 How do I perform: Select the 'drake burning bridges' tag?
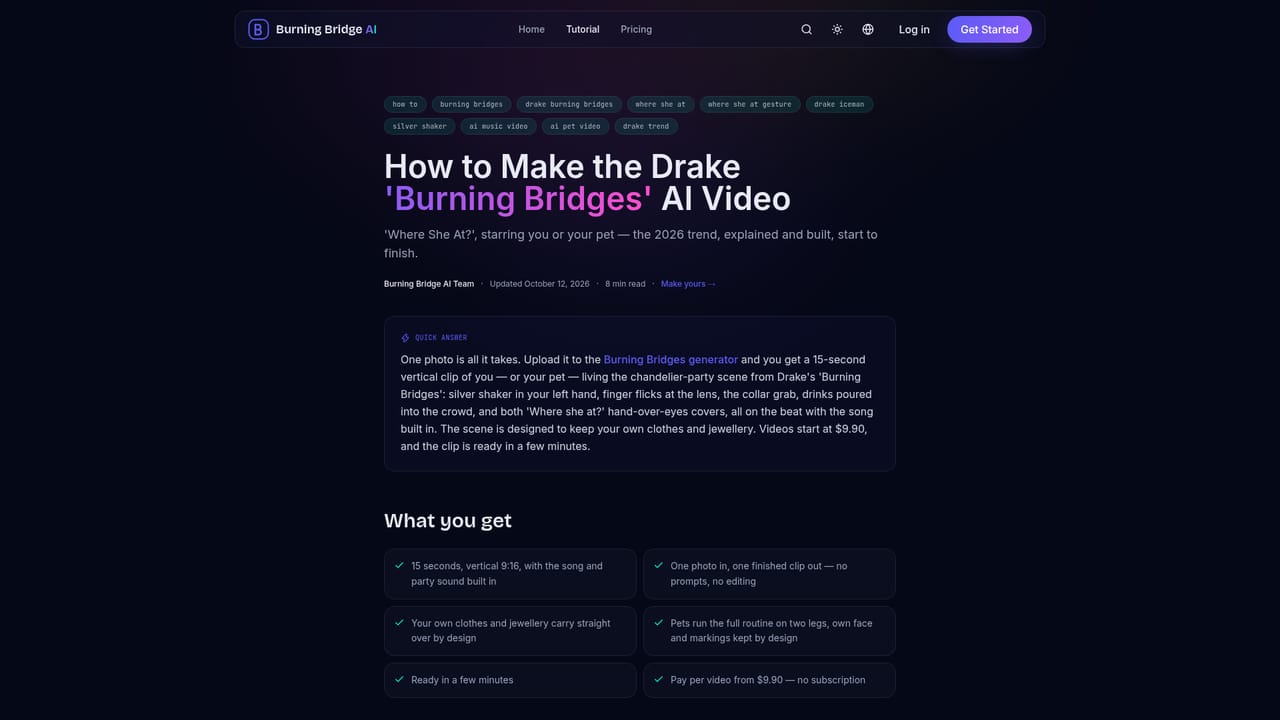(569, 104)
